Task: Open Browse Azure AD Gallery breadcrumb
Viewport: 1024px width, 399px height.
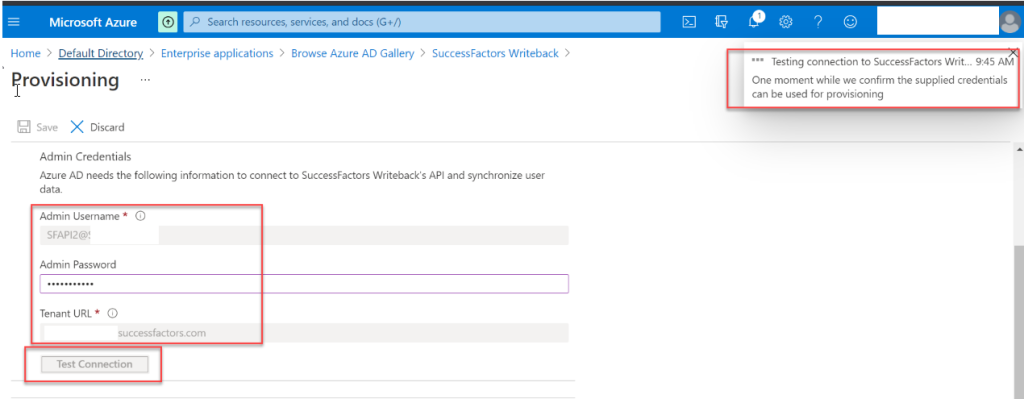Action: click(353, 54)
